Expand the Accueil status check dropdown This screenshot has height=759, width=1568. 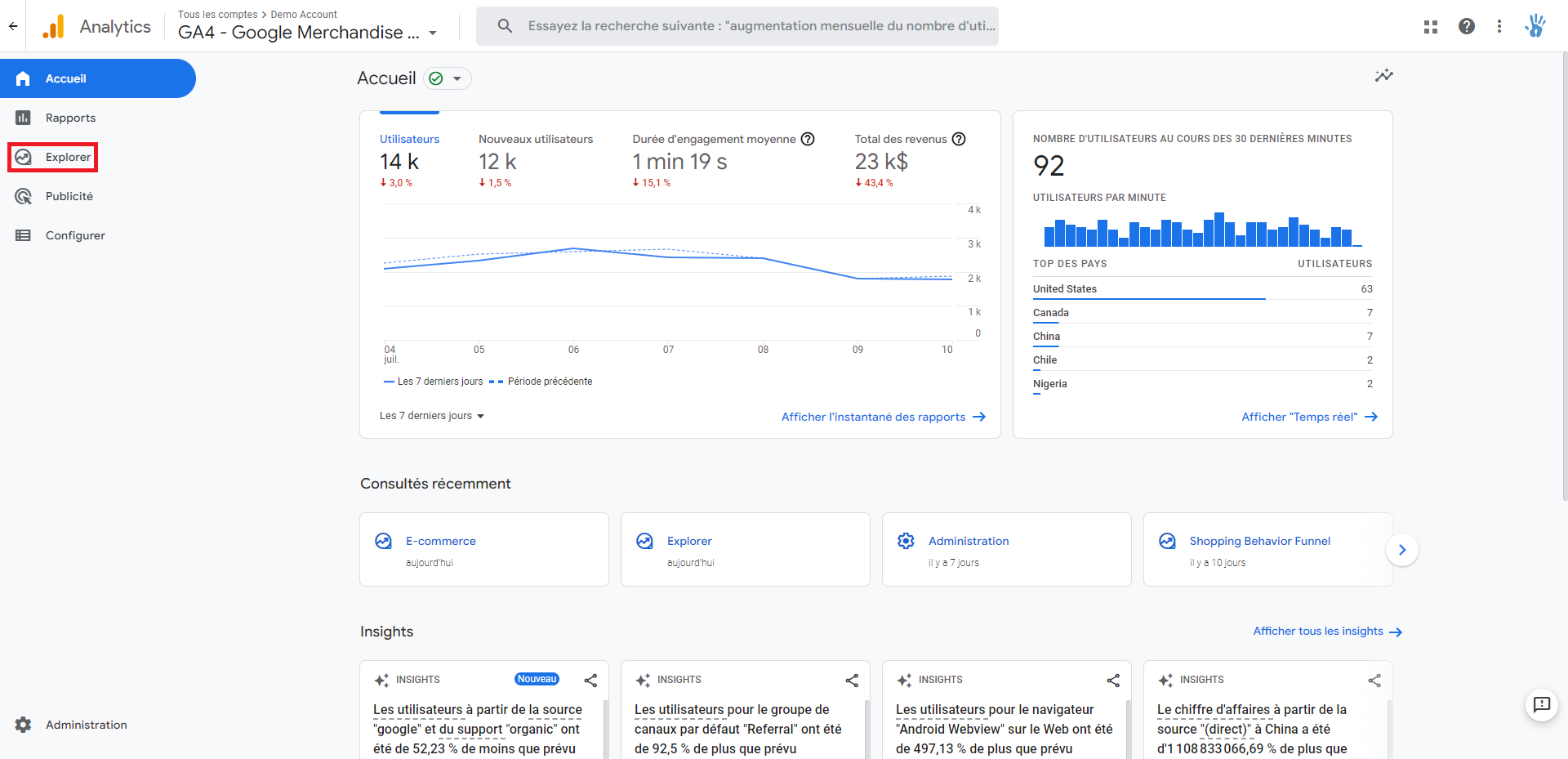point(448,78)
